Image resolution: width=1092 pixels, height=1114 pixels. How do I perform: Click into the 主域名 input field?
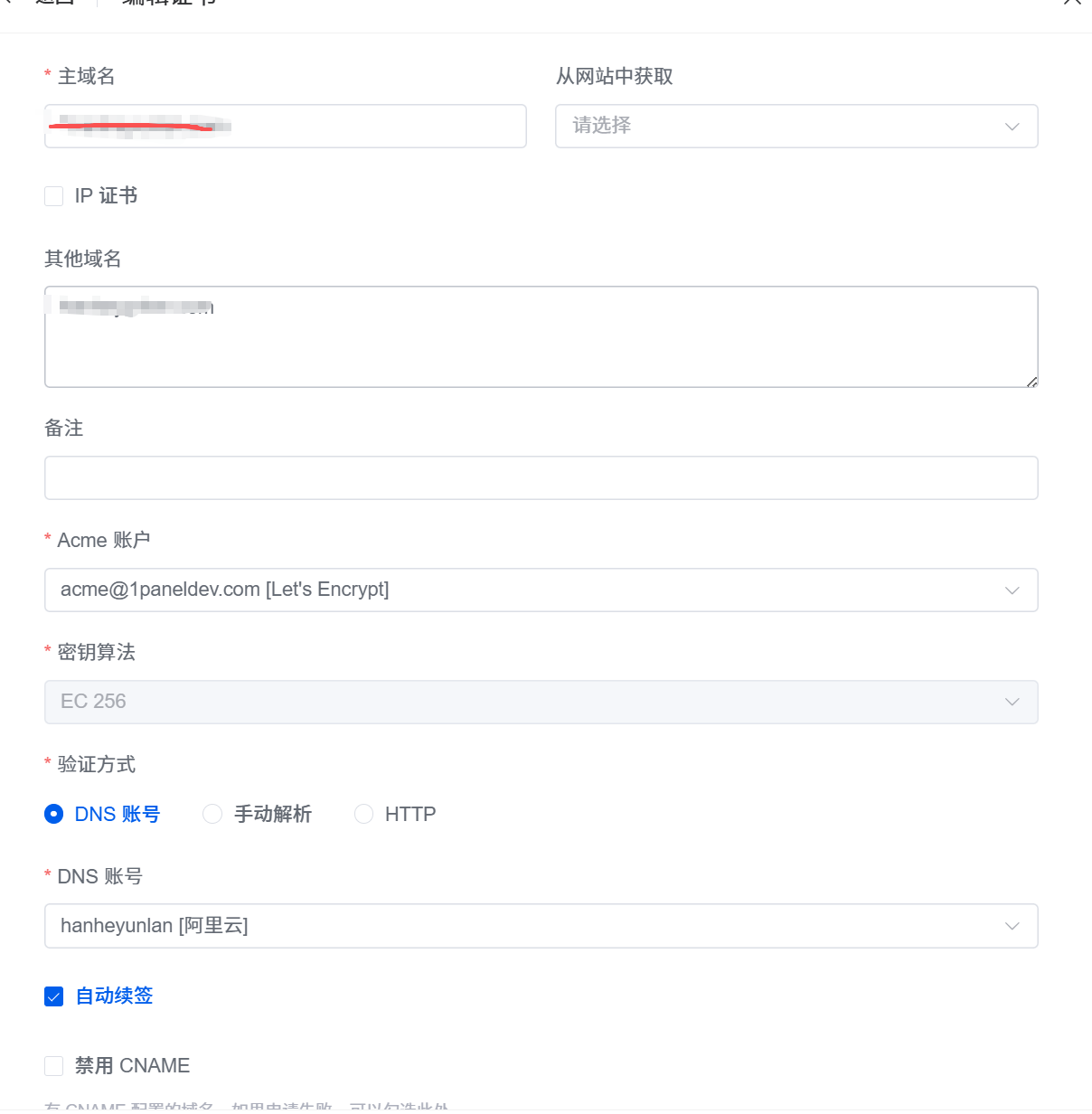coord(286,127)
